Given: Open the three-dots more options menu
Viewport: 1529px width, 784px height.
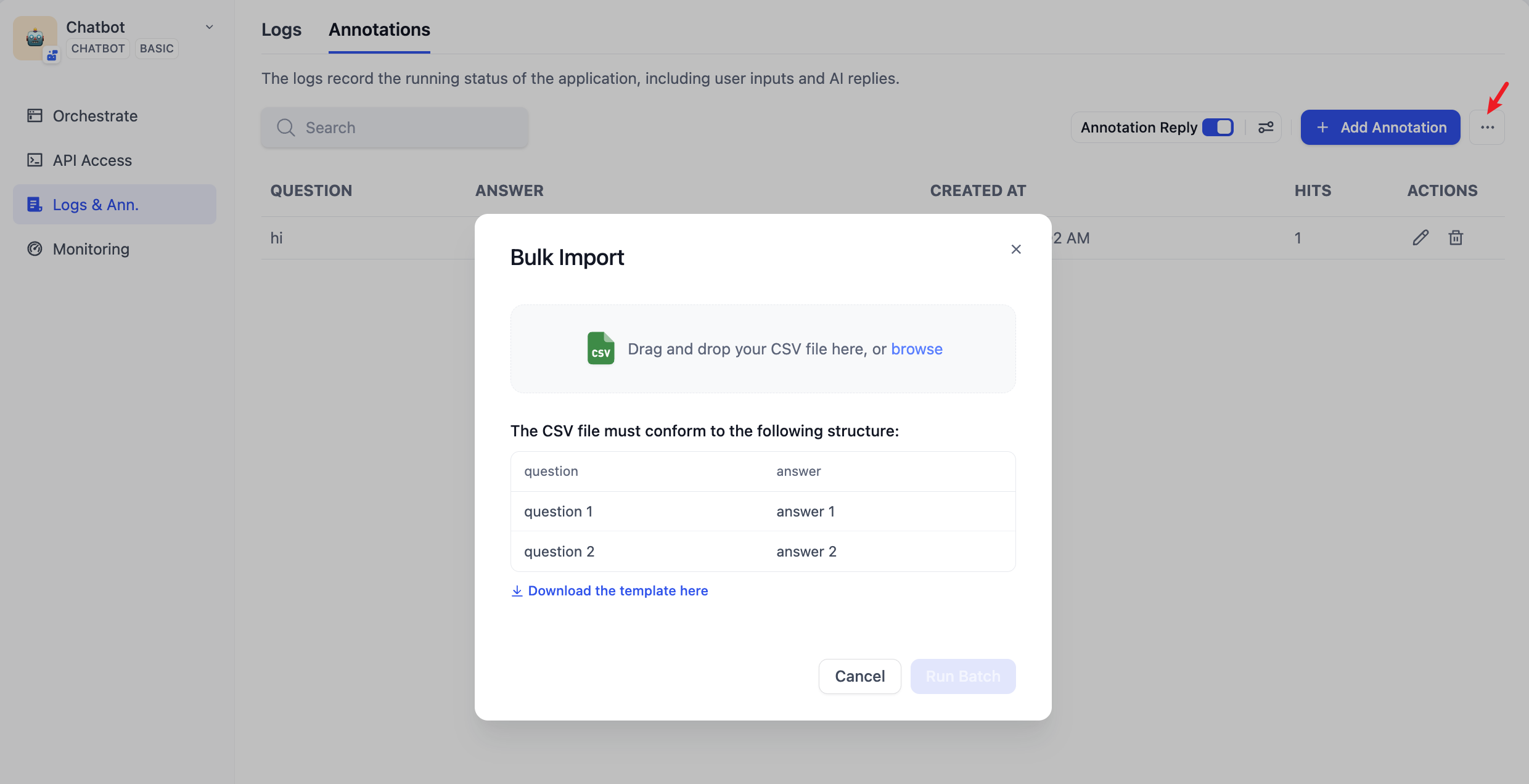Looking at the screenshot, I should [x=1487, y=128].
